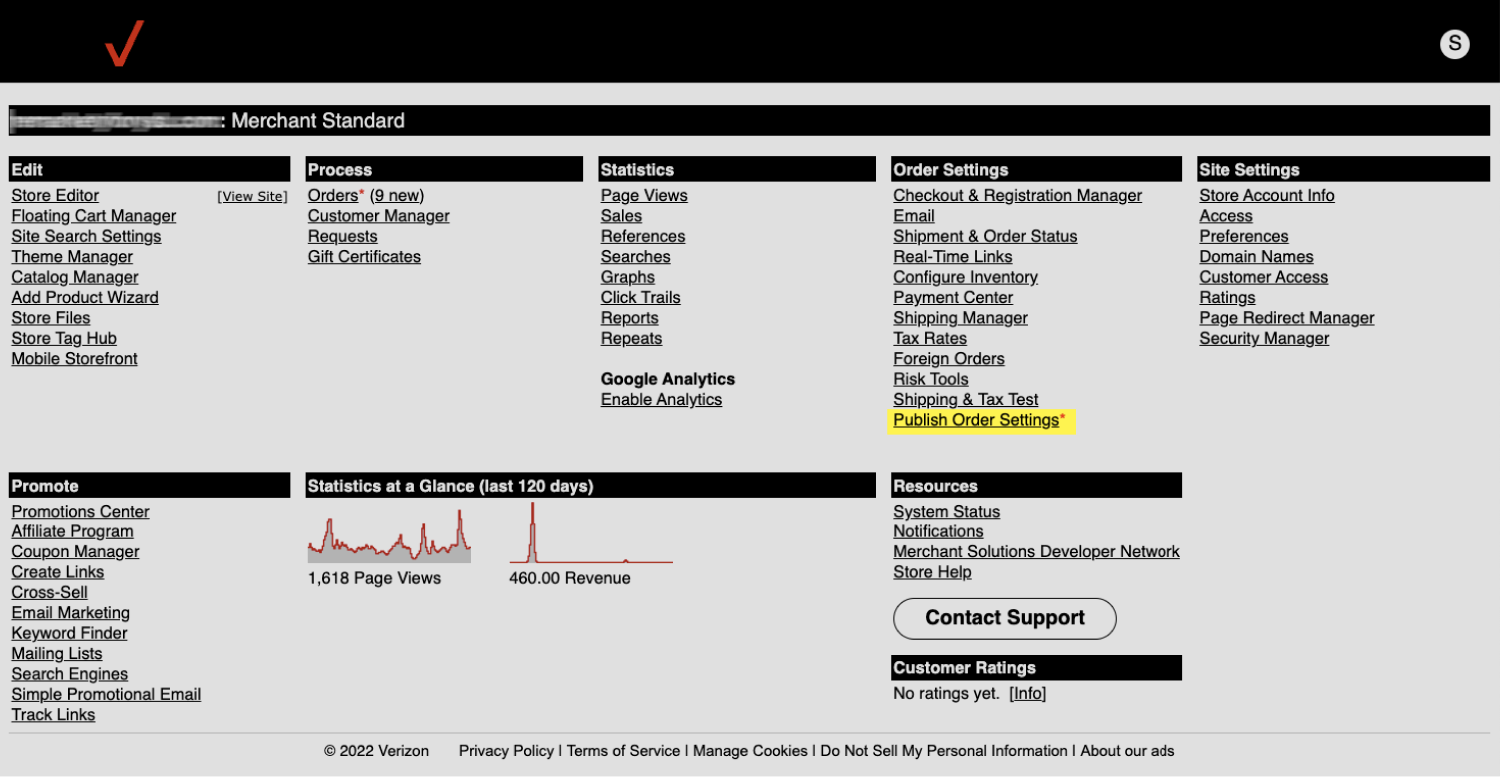Open the Security Manager
Screen dimensions: 1500x777
[x=1264, y=338]
